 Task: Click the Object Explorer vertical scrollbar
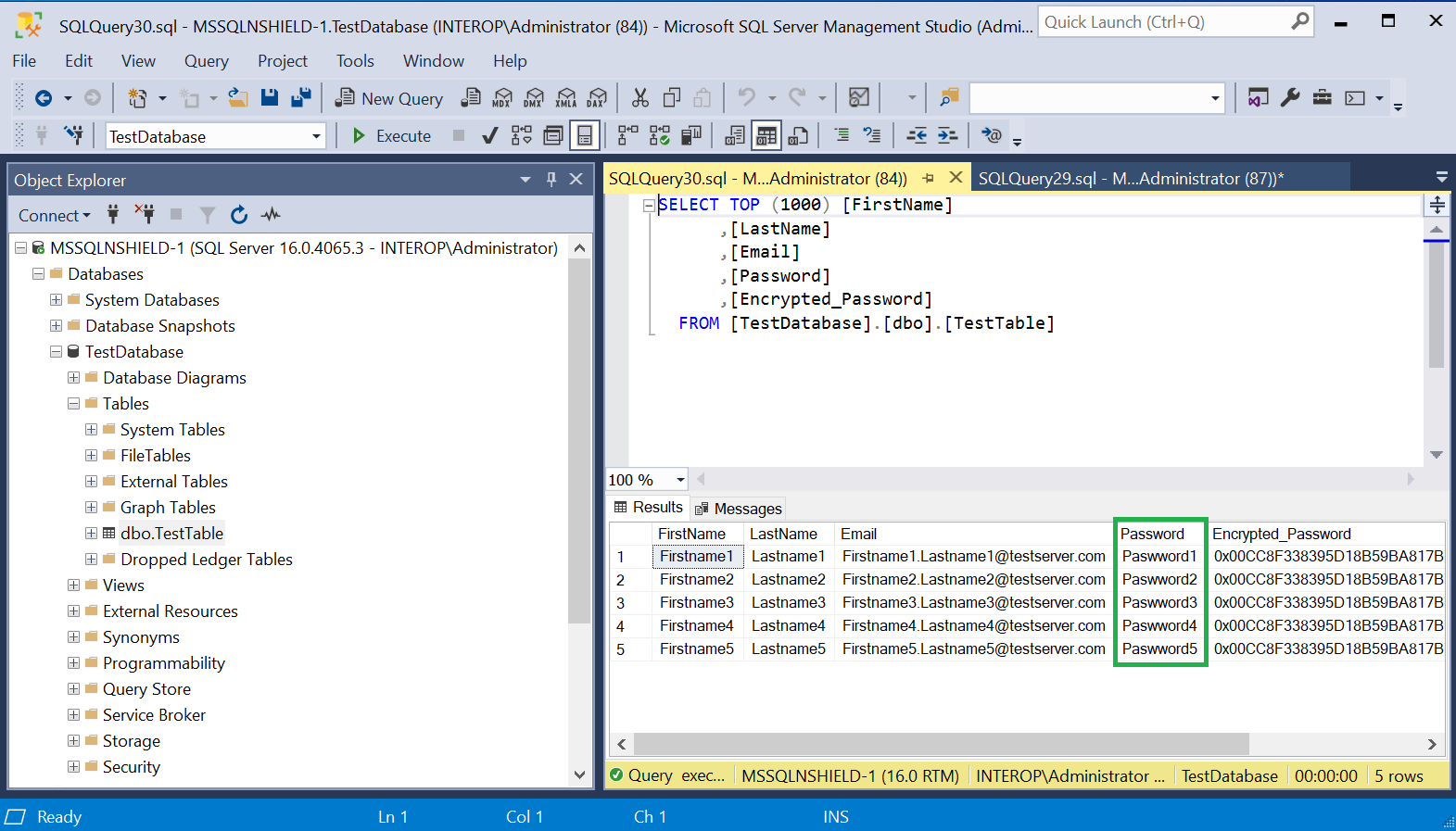(579, 440)
